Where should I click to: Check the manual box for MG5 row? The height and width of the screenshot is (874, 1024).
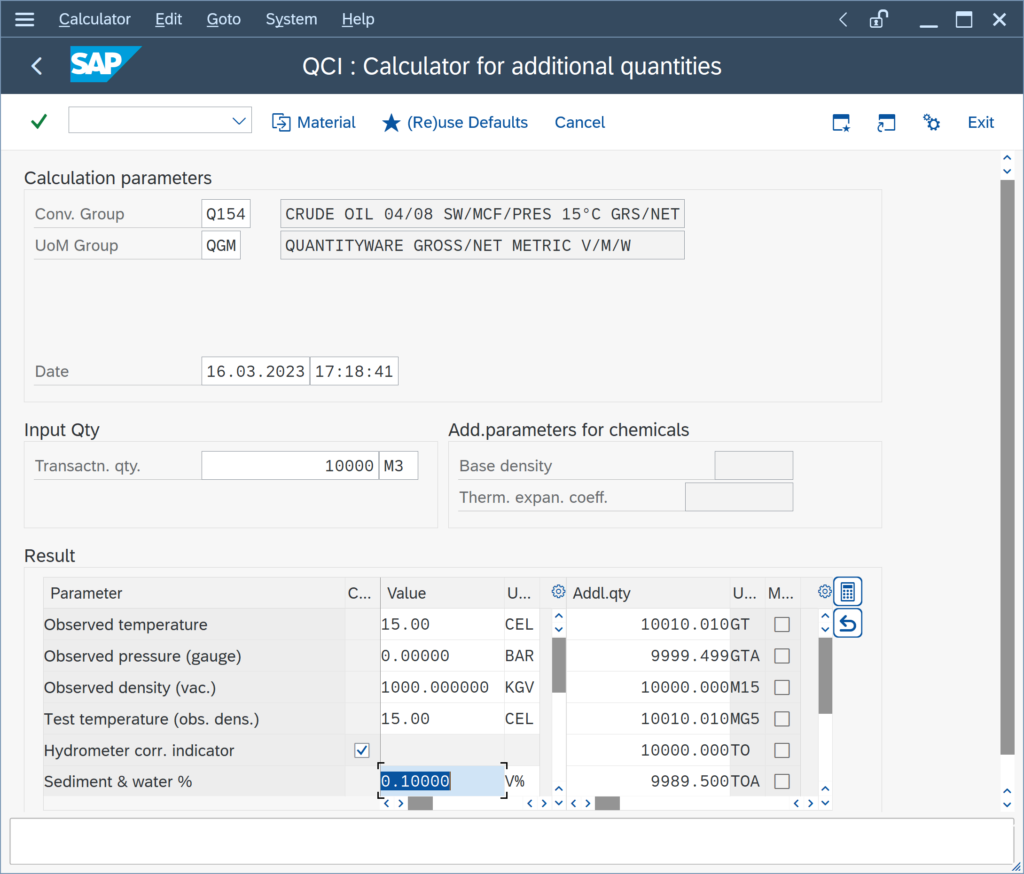pos(782,719)
